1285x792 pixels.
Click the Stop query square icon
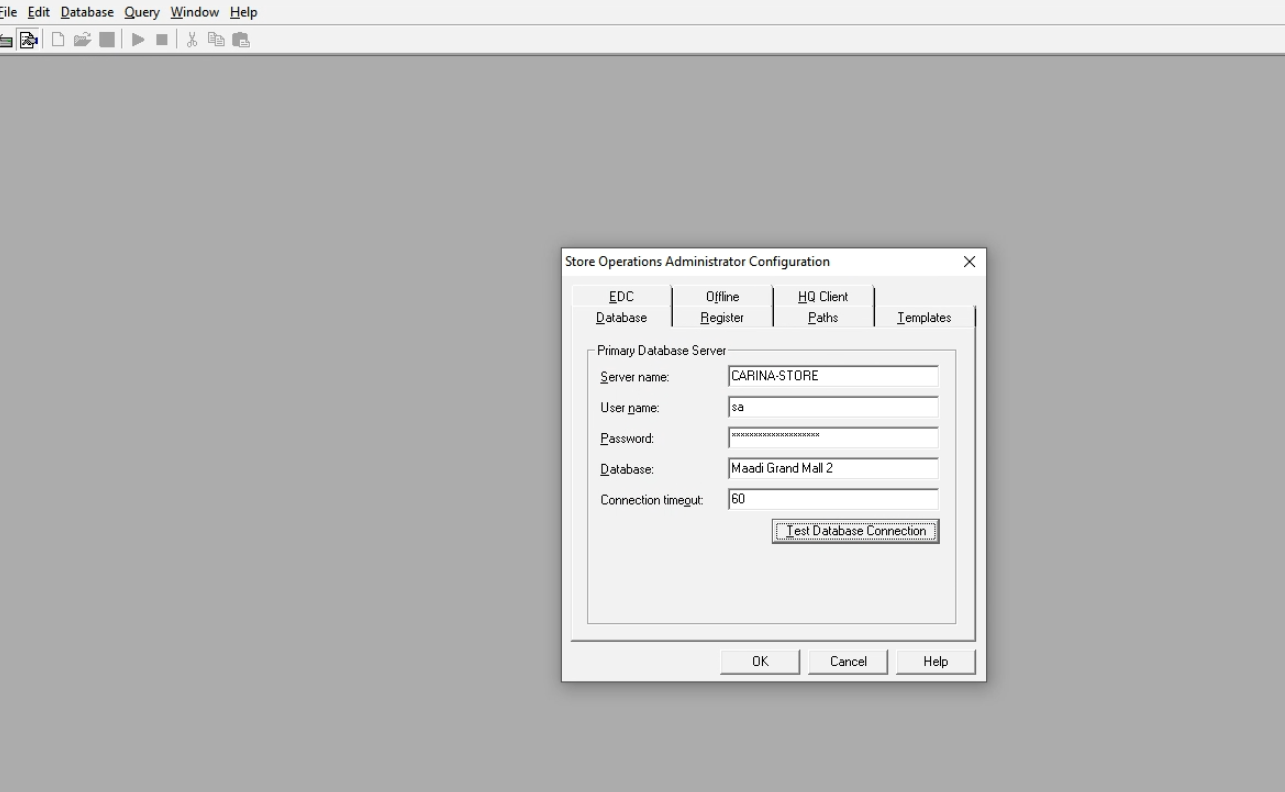click(160, 40)
